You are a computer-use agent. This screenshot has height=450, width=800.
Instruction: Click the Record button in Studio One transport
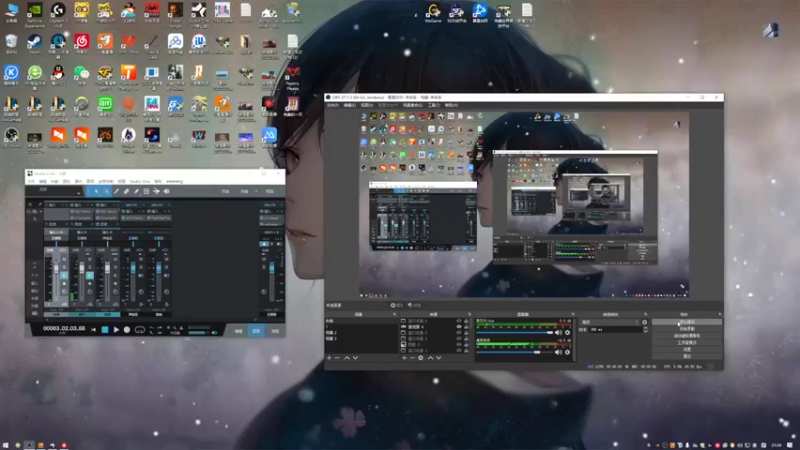(x=127, y=330)
